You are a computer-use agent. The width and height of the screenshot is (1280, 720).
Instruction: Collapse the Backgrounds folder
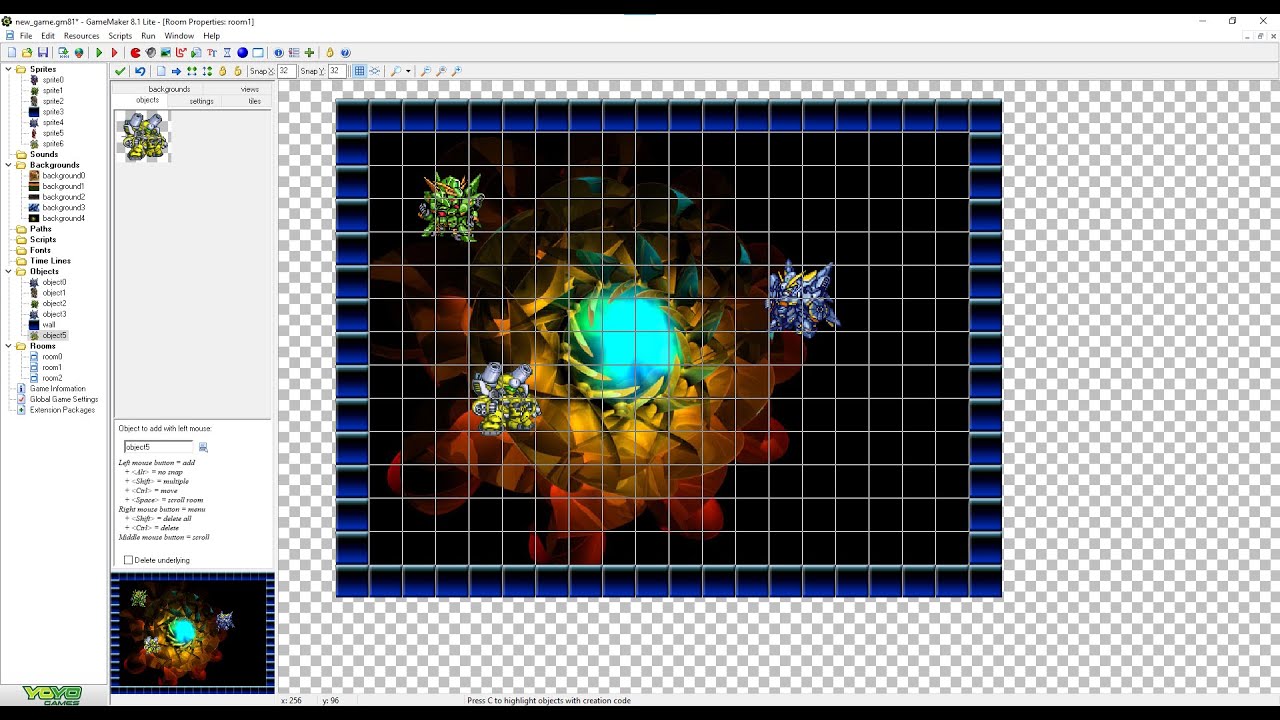[8, 165]
